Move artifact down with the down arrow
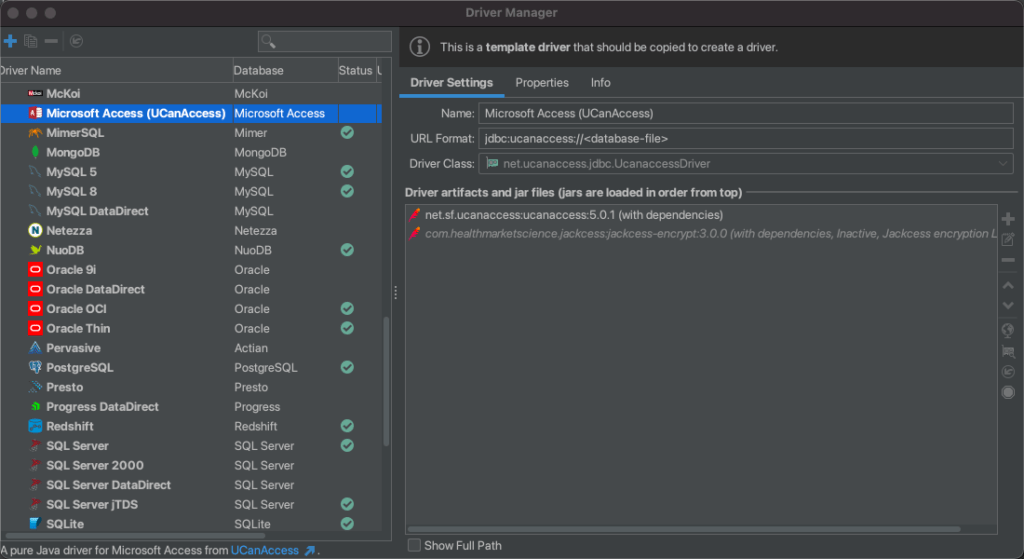Image resolution: width=1024 pixels, height=559 pixels. [x=1007, y=305]
